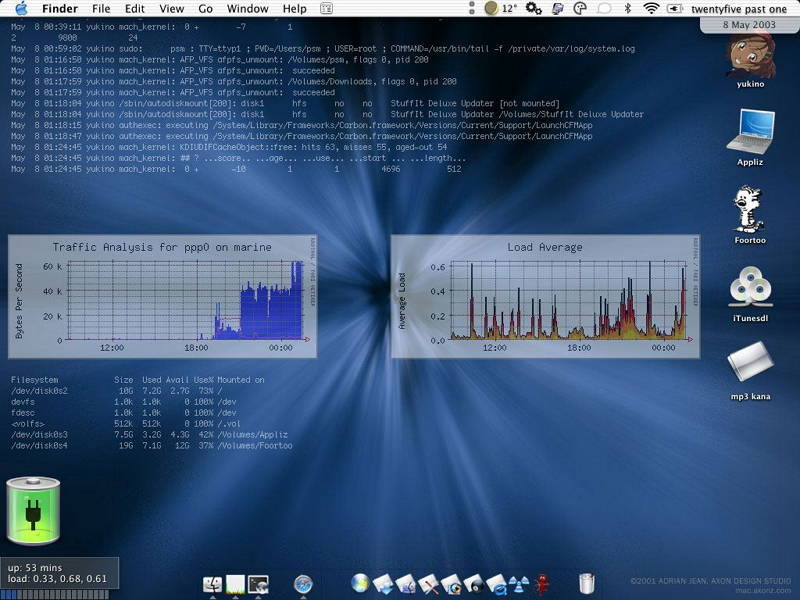
Task: Click the '/Volumes/Appliz' mount point text
Action: coord(253,435)
